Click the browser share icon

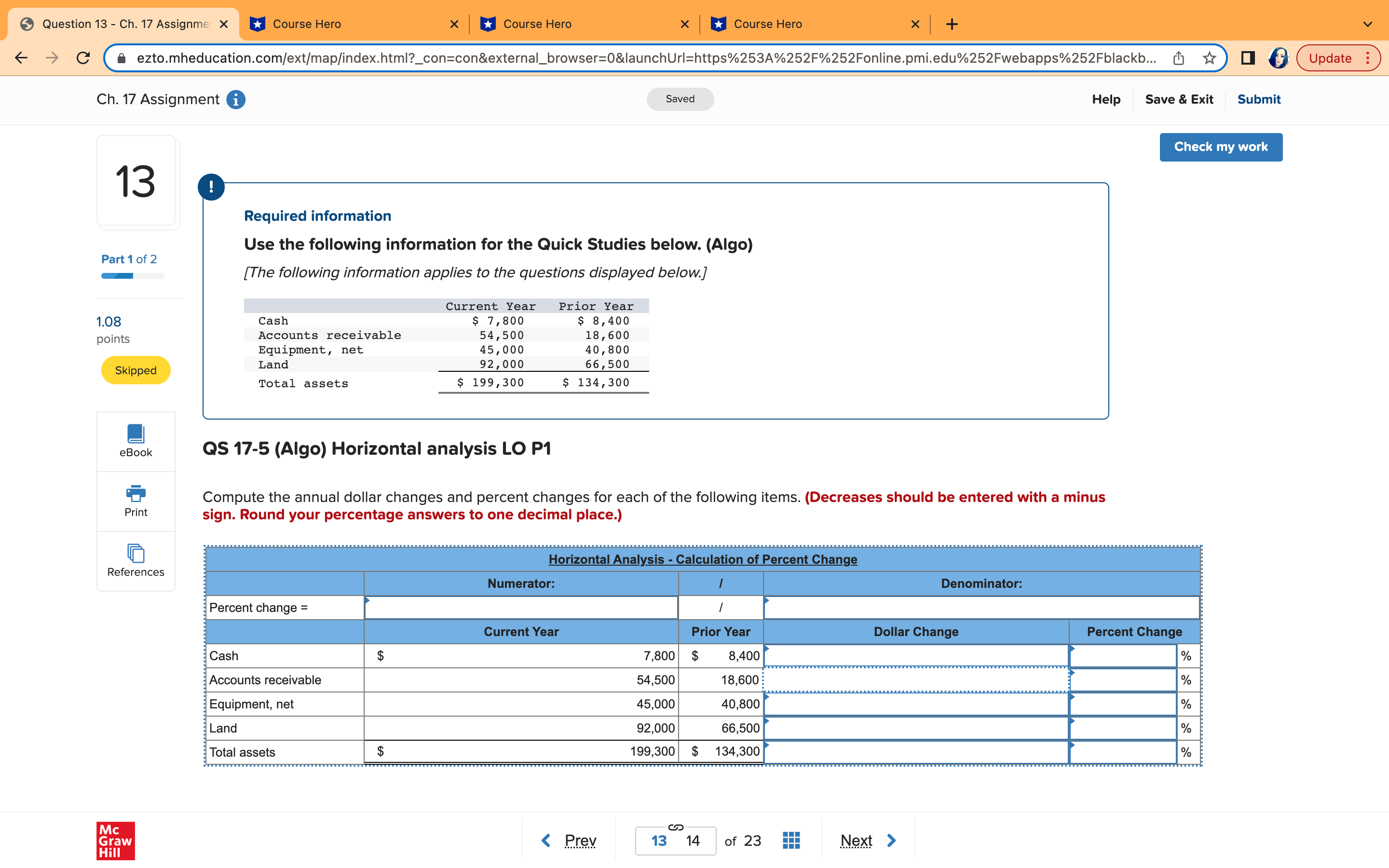click(1178, 58)
